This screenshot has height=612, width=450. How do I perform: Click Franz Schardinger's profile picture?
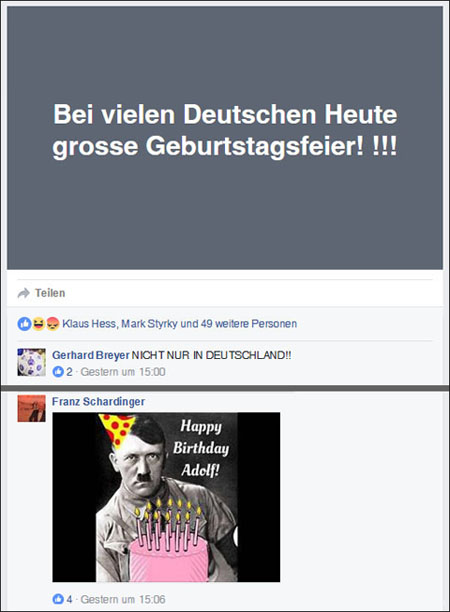(31, 408)
